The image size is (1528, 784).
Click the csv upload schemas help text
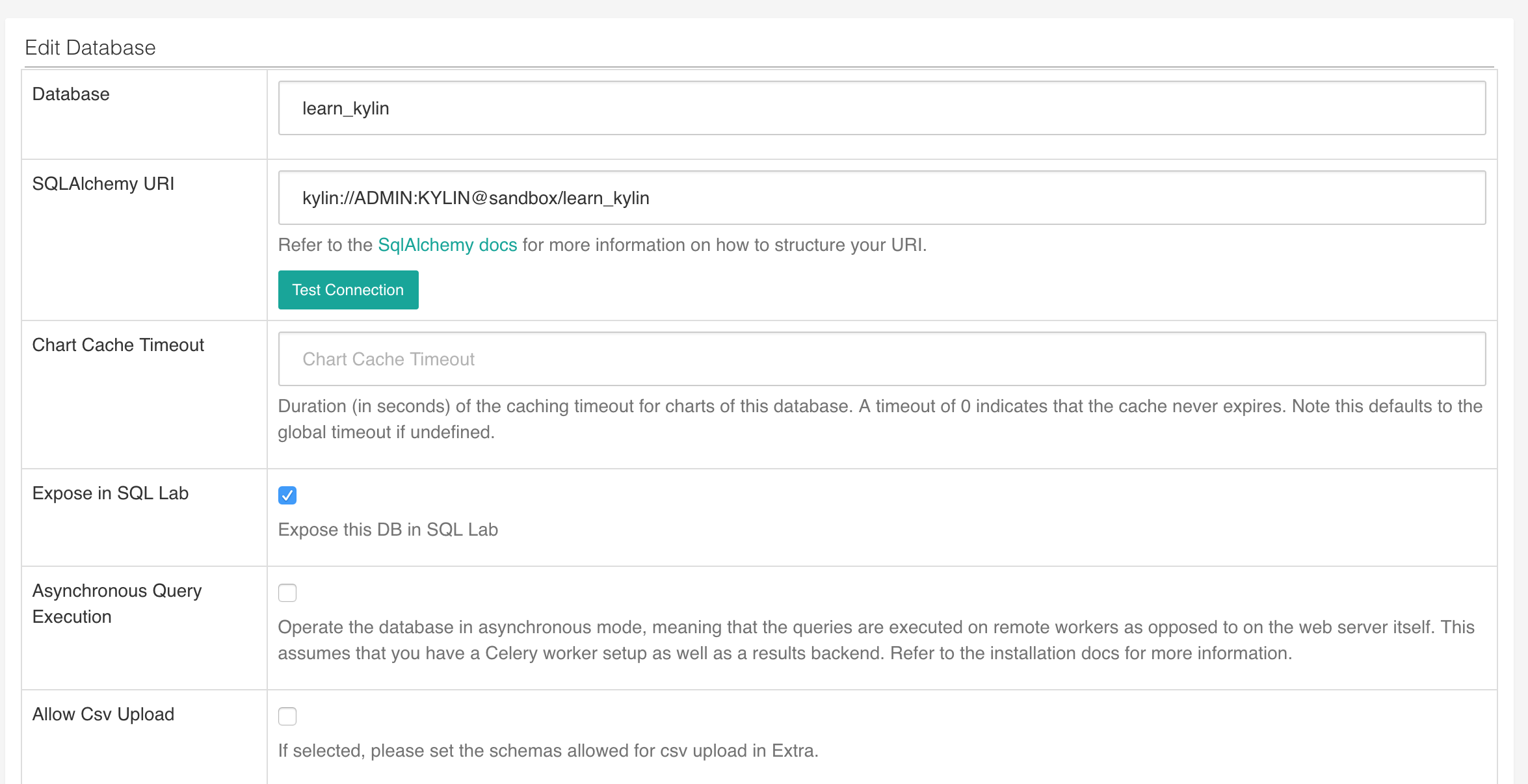(x=548, y=751)
